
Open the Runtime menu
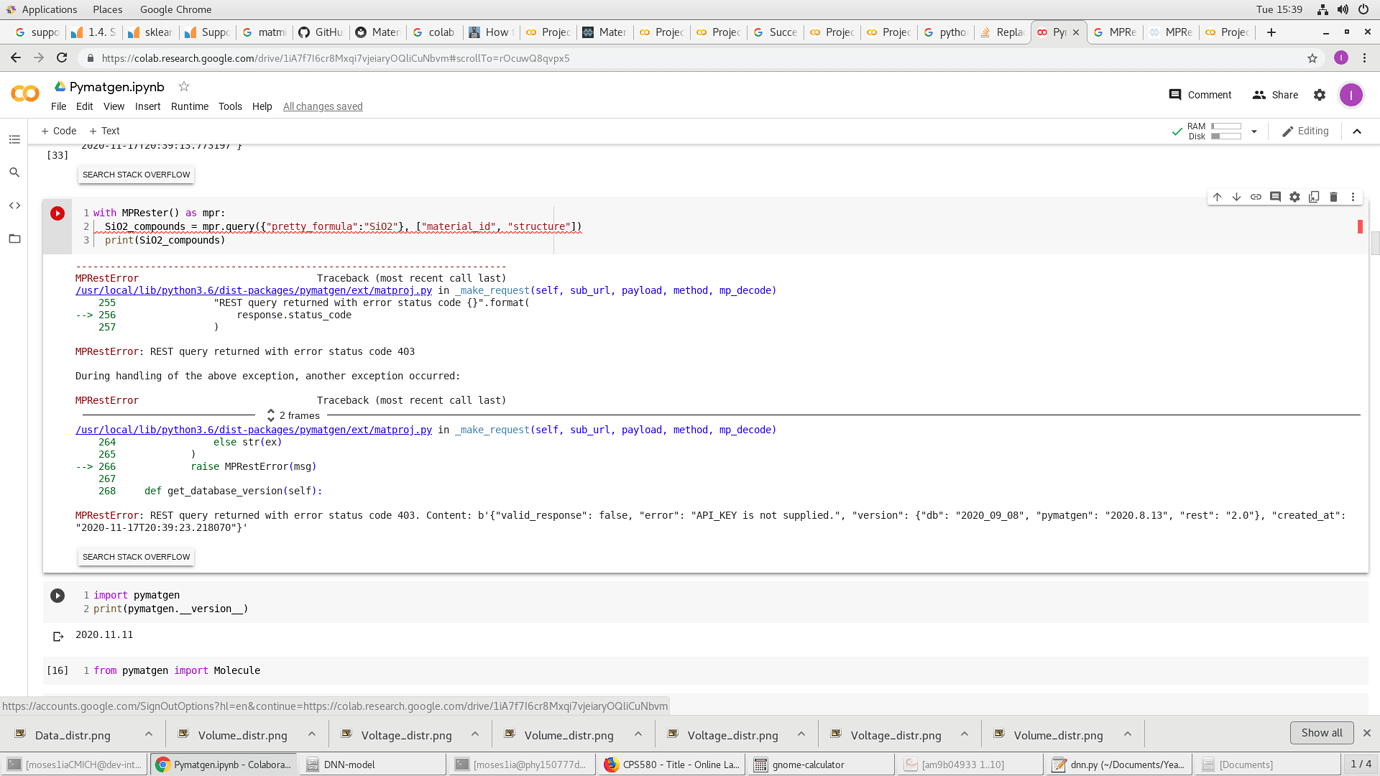pos(189,106)
